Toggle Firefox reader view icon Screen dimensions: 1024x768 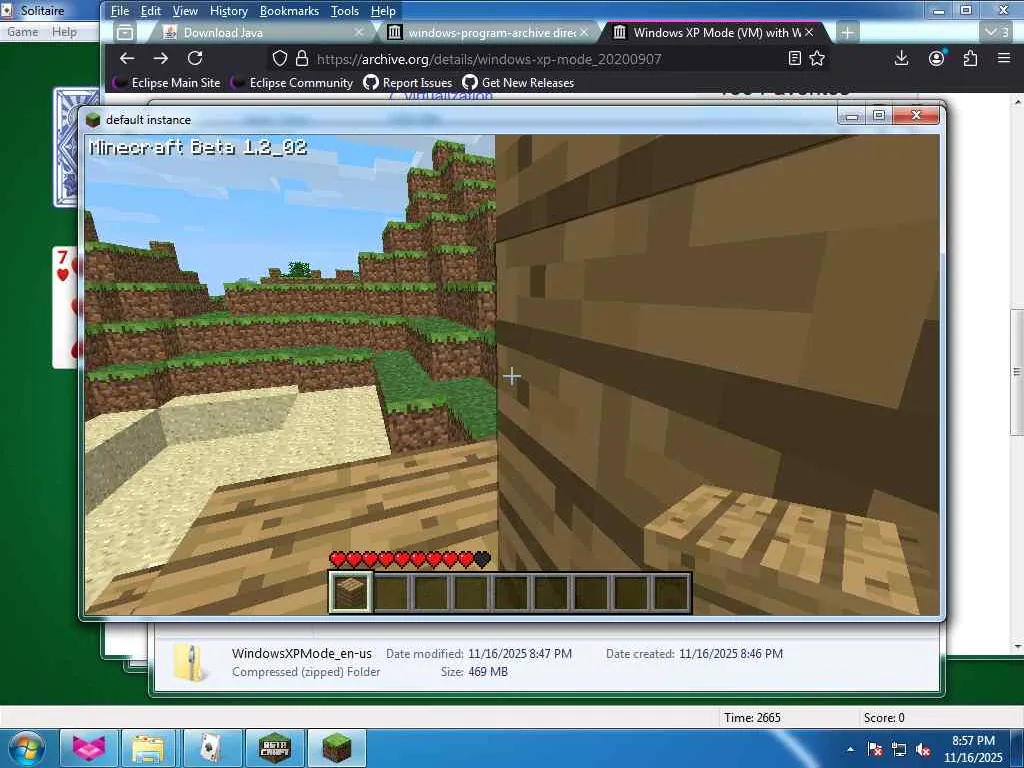click(x=795, y=59)
